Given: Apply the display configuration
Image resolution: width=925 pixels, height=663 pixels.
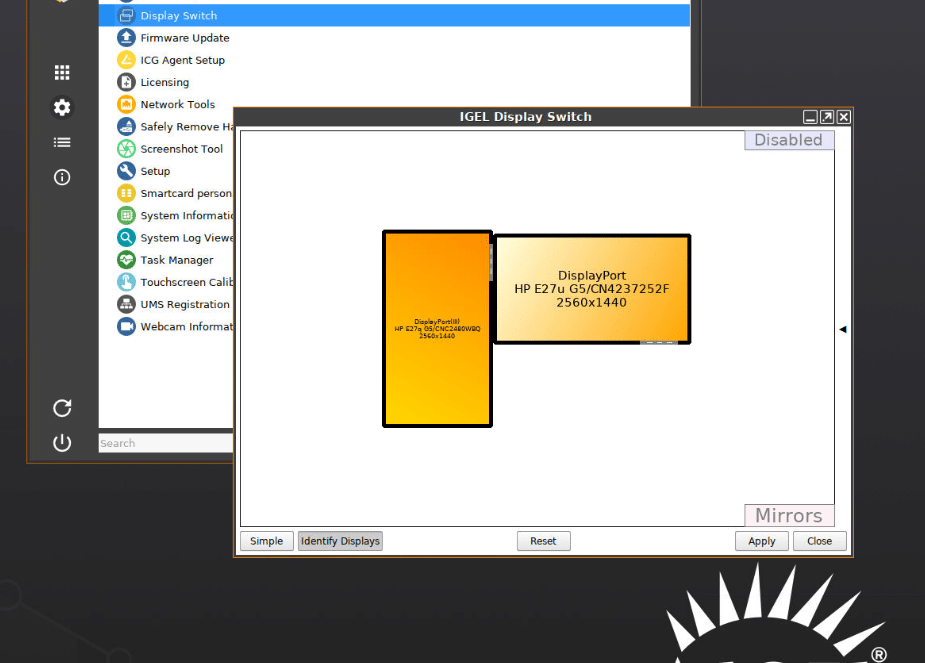Looking at the screenshot, I should (762, 541).
